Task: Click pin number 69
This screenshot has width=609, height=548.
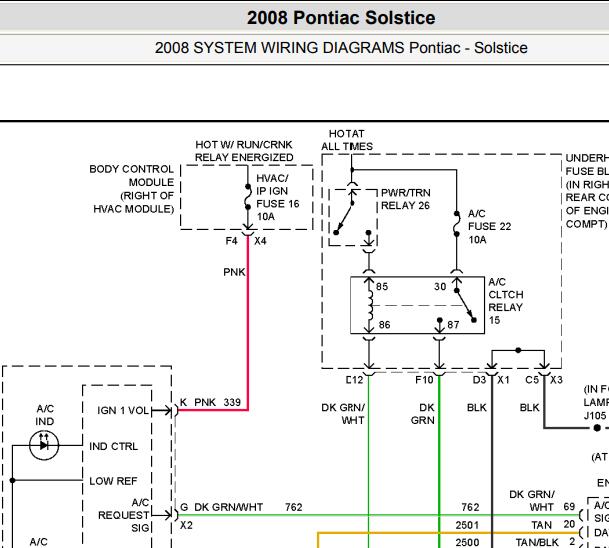Action: (569, 507)
